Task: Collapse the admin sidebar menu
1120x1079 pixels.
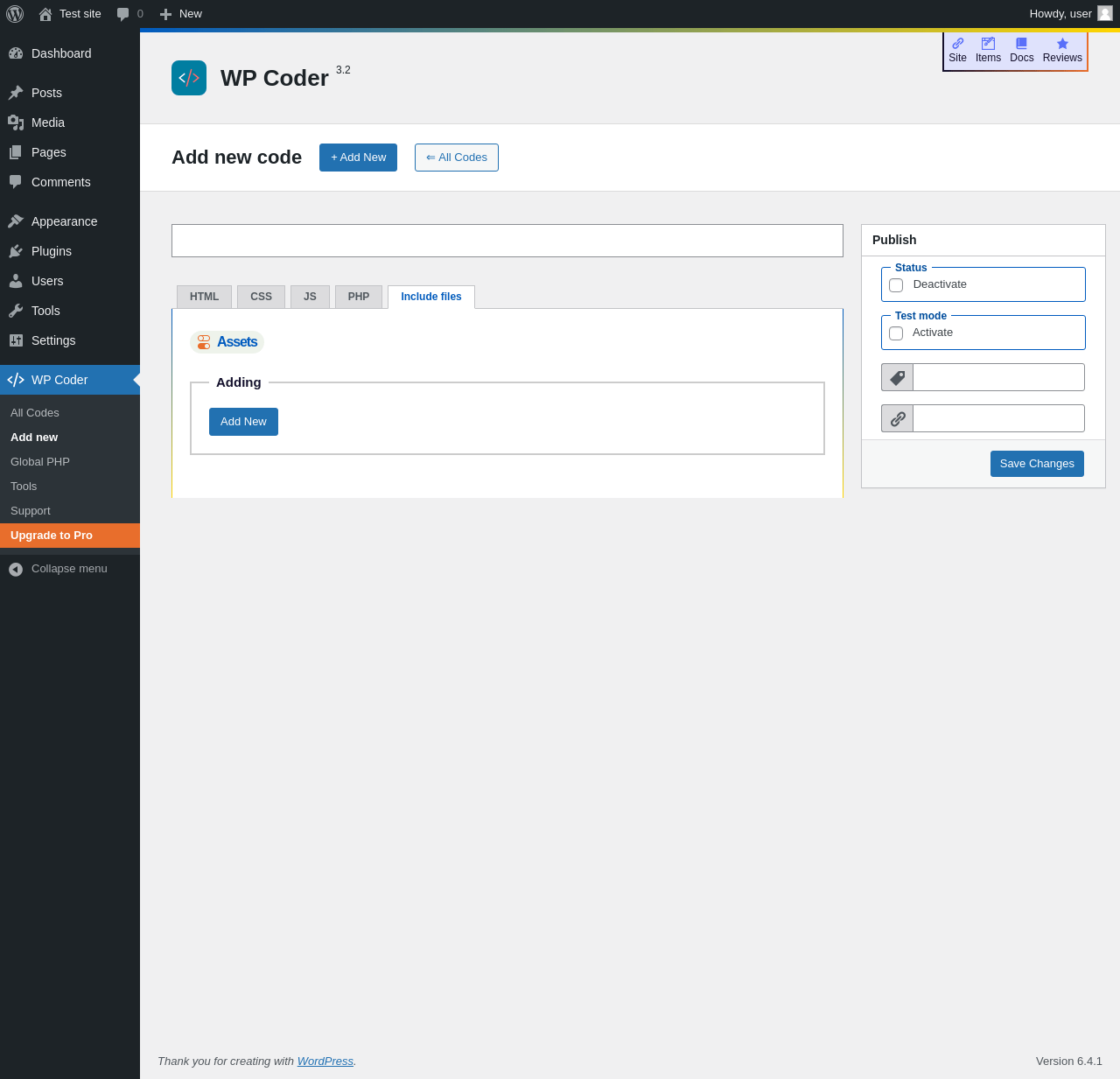Action: click(x=70, y=569)
